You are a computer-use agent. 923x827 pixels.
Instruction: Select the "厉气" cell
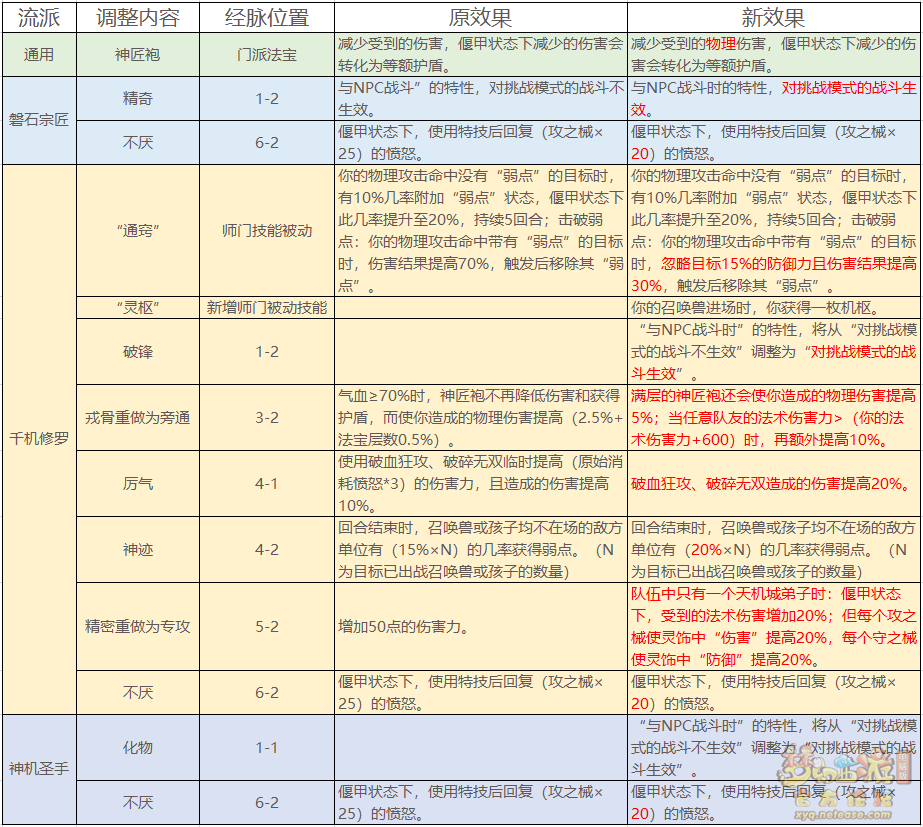[138, 483]
